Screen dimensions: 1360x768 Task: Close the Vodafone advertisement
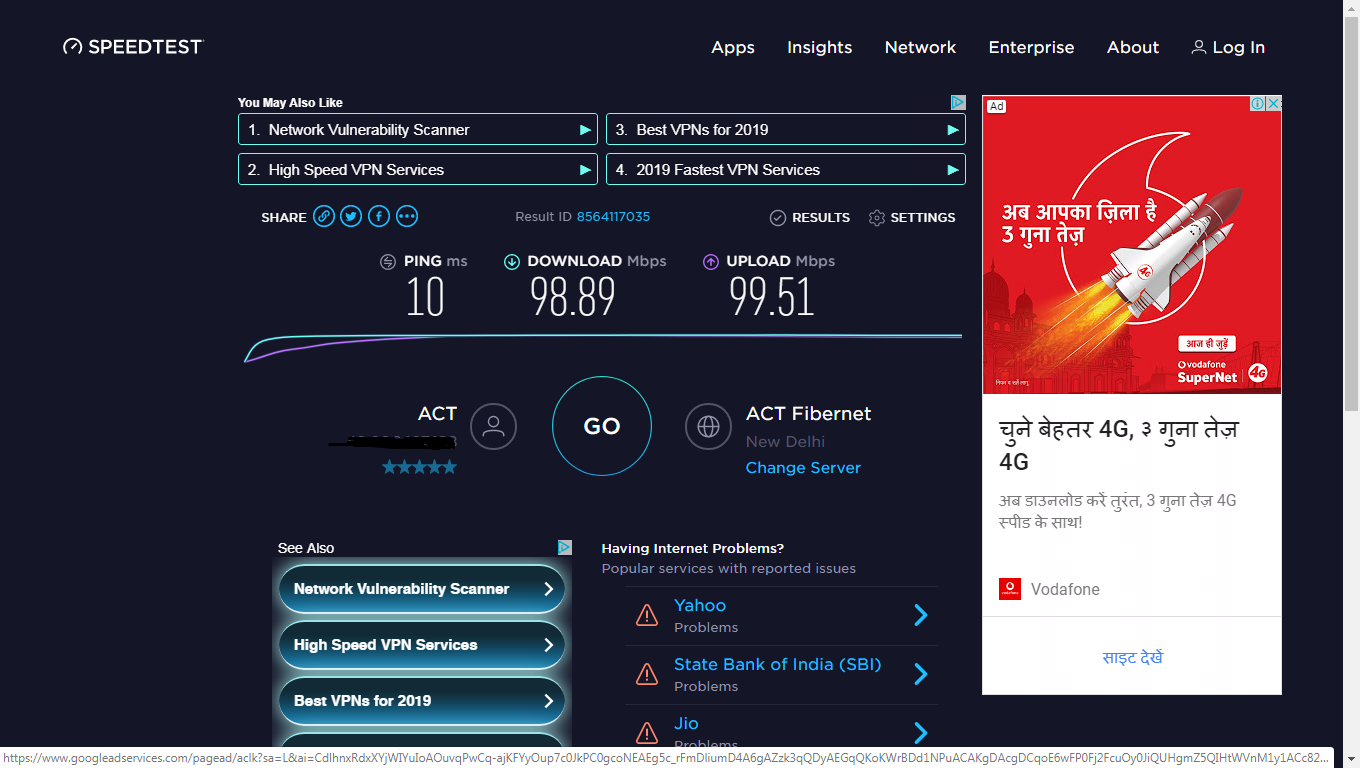click(x=1274, y=104)
